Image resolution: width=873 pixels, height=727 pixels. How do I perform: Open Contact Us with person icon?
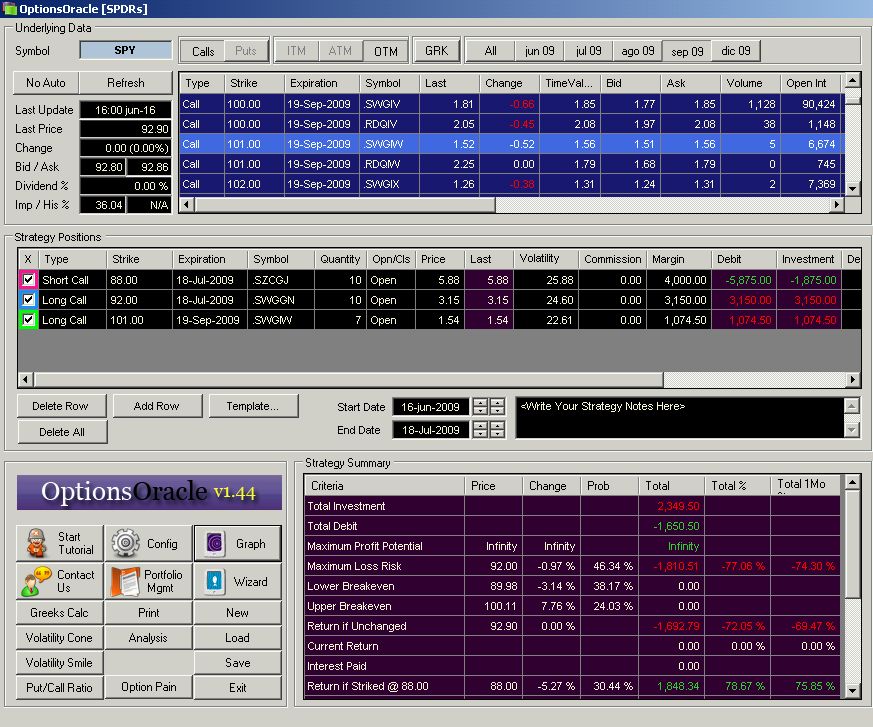60,581
